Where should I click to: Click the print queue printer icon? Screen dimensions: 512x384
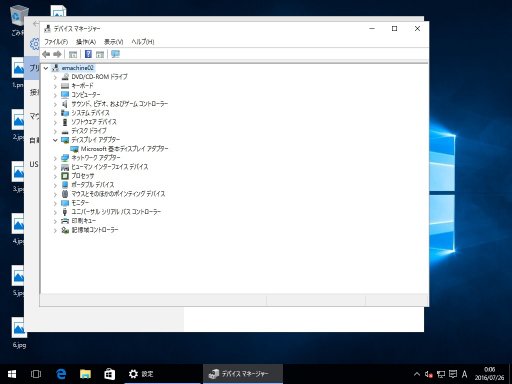point(65,221)
